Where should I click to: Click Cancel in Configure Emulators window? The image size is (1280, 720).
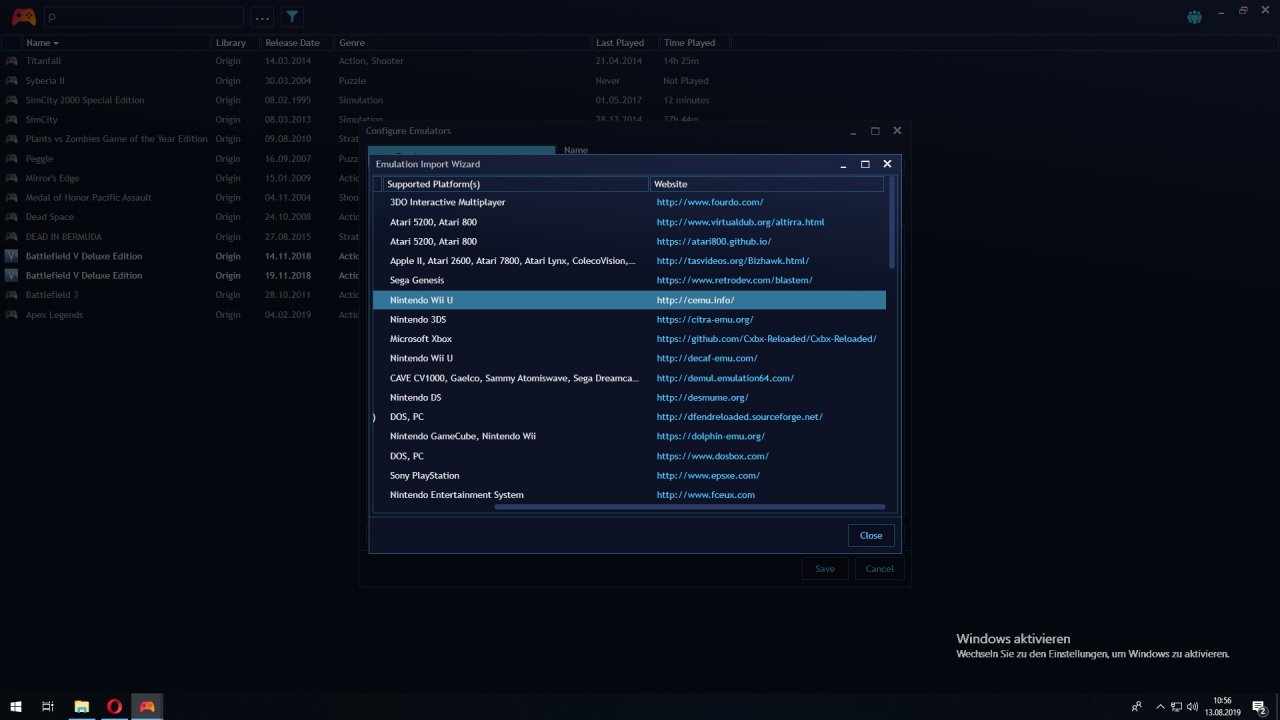click(880, 569)
